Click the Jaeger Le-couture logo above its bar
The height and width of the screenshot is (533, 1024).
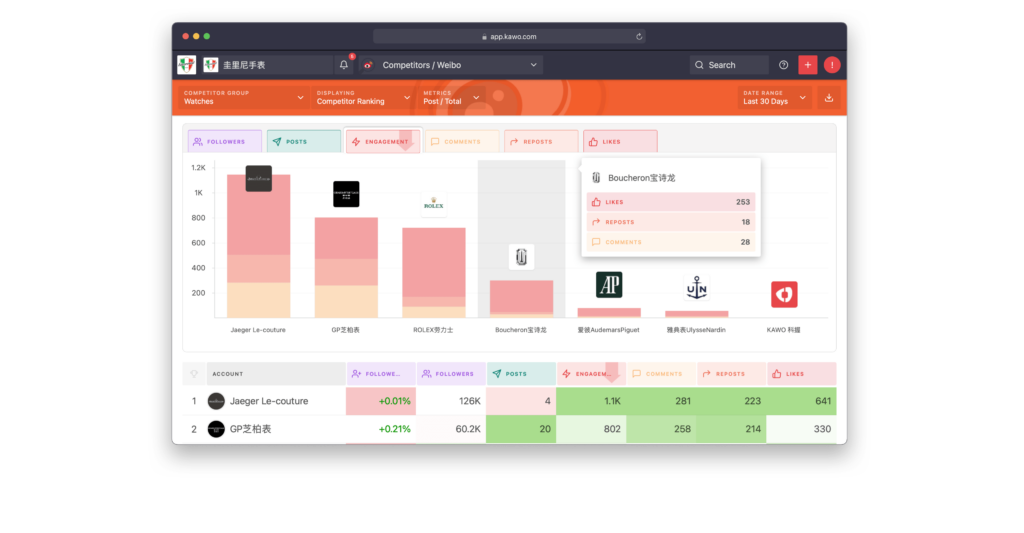[259, 178]
